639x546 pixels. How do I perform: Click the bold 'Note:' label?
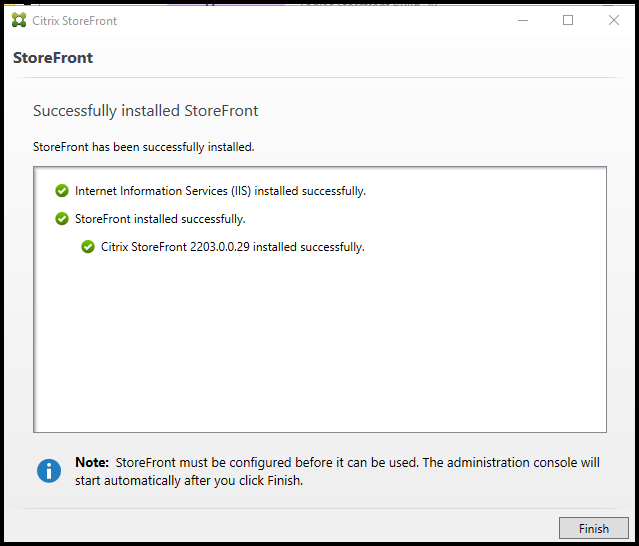(93, 463)
